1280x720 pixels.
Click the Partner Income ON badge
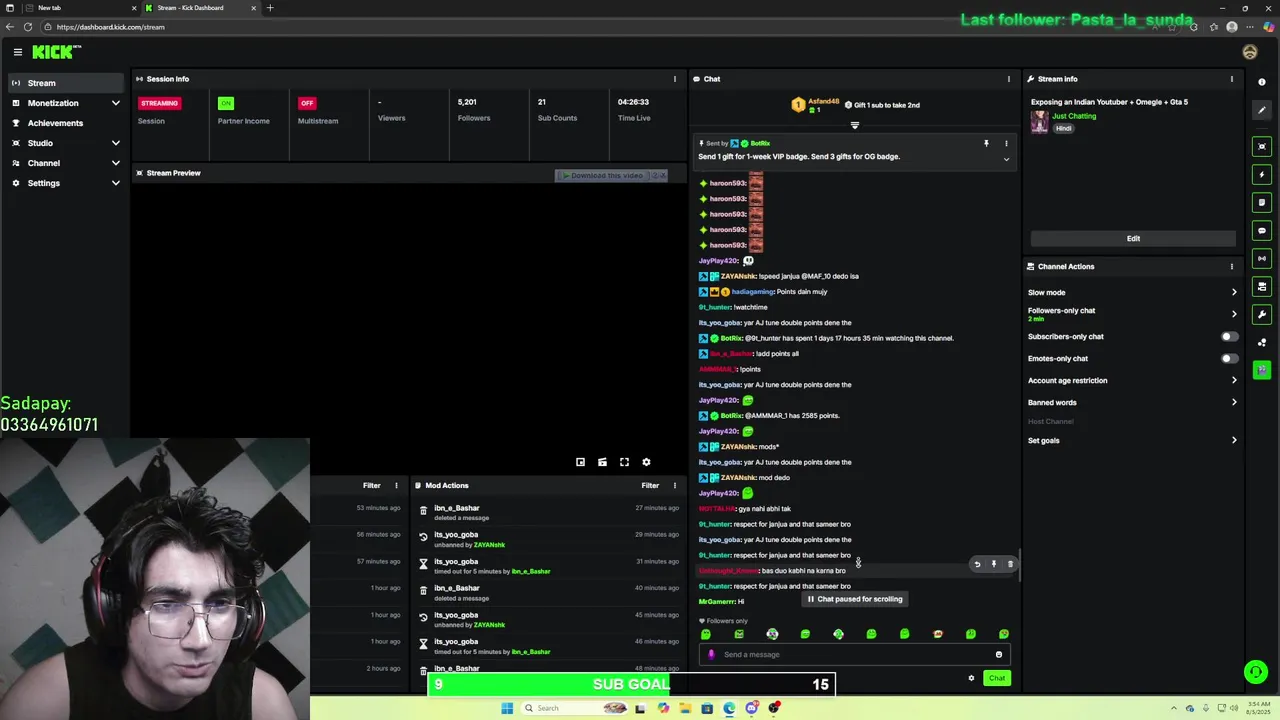click(226, 103)
